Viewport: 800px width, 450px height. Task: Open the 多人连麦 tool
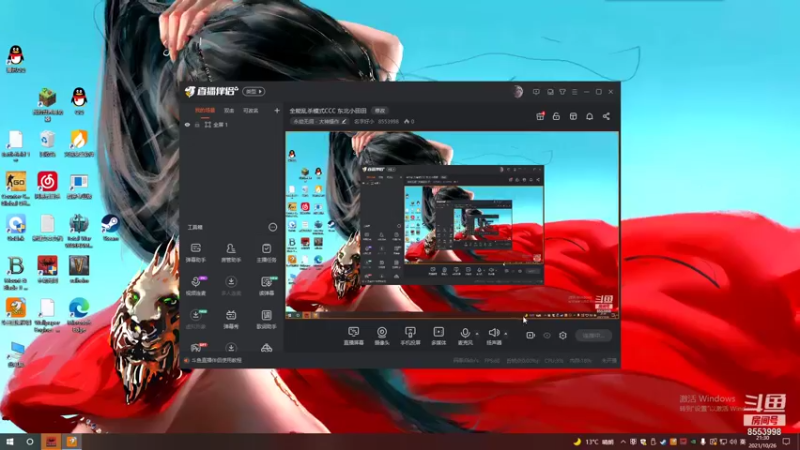pos(231,286)
